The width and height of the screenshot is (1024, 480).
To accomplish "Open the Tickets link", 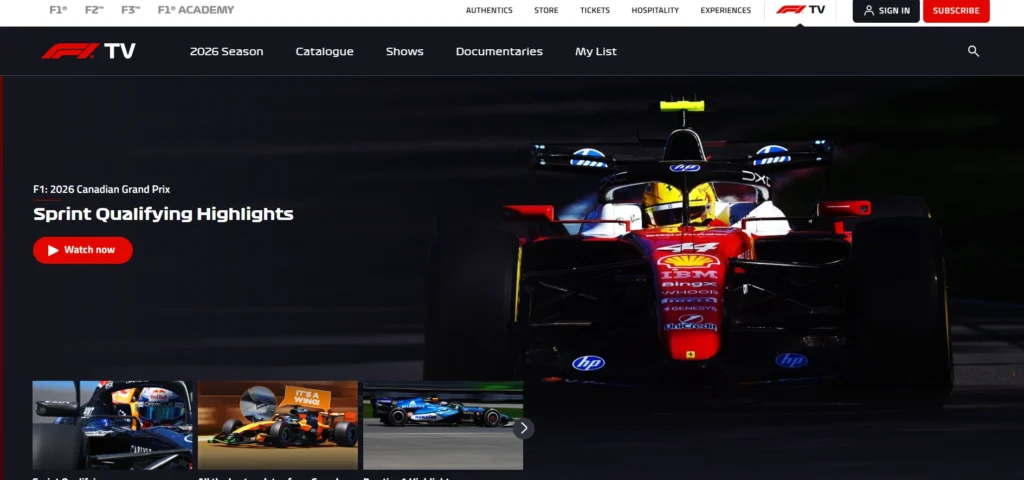I will [x=595, y=10].
